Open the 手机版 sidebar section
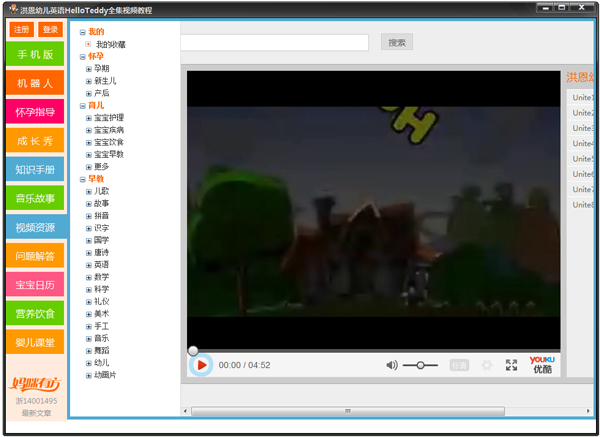Screen dimensions: 600x437 35,54
